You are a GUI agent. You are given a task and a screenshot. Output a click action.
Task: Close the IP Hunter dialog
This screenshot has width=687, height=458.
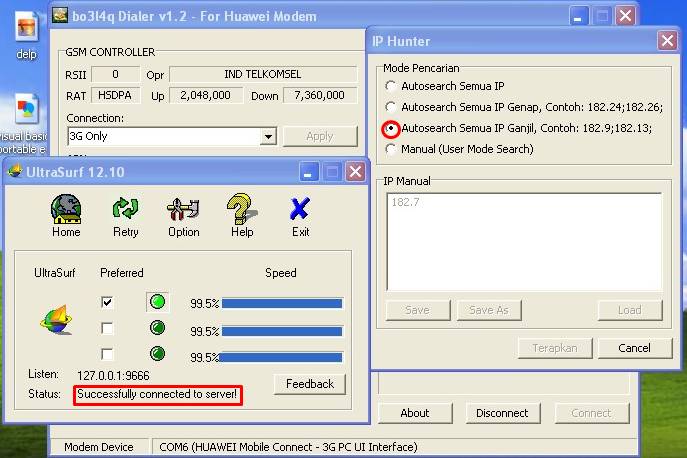[667, 41]
